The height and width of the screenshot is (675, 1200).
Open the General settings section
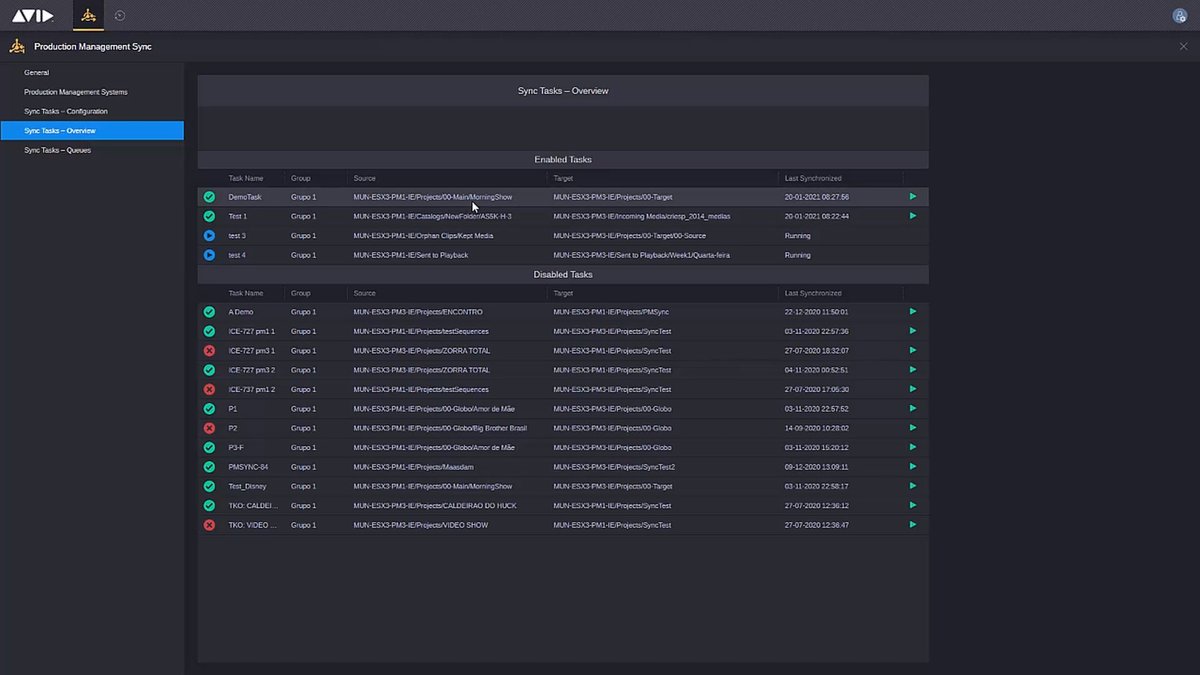[92, 72]
